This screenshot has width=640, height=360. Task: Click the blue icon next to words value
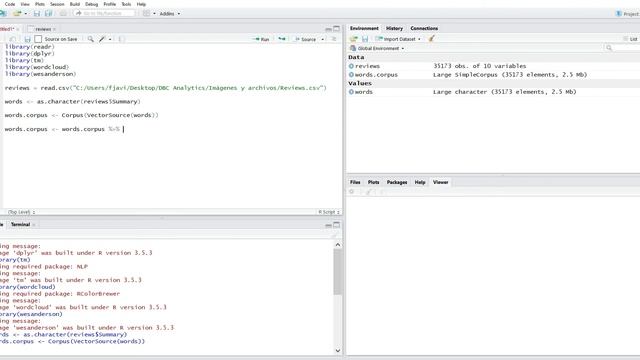(x=351, y=92)
